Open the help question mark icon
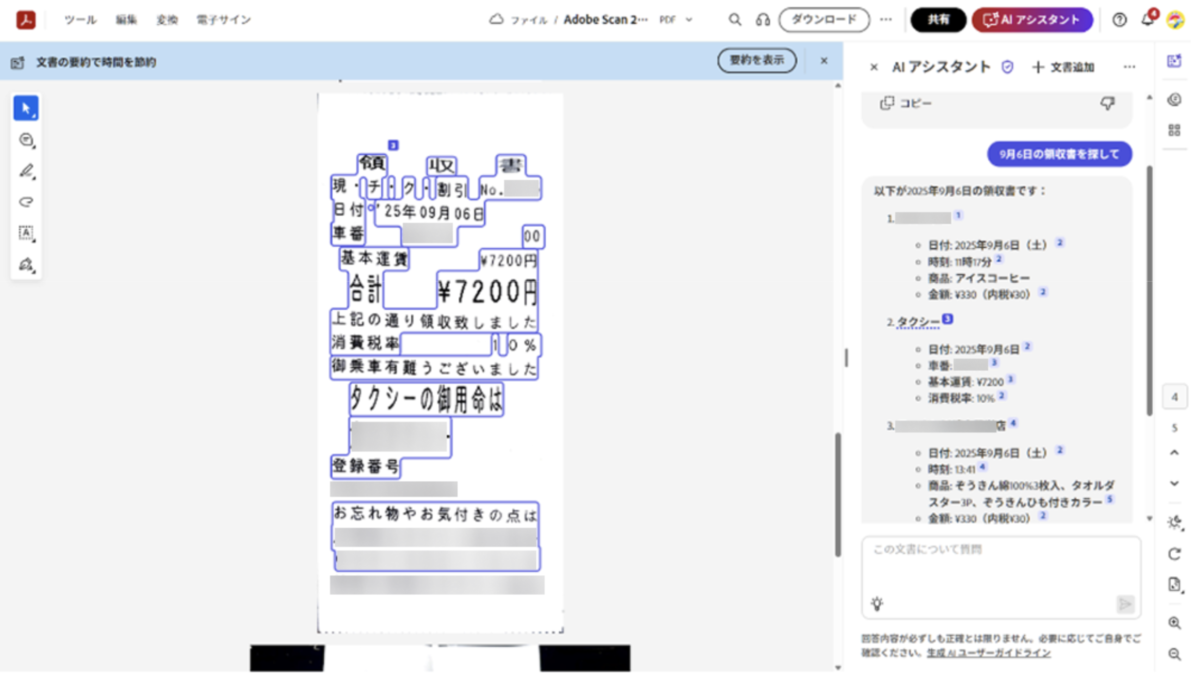The width and height of the screenshot is (1200, 688). tap(1119, 19)
